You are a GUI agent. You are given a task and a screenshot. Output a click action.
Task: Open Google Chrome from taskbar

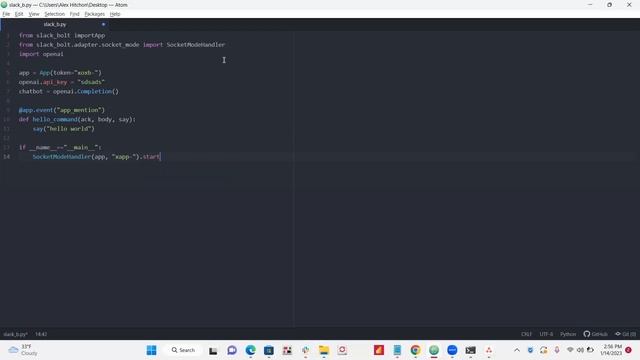(x=416, y=350)
